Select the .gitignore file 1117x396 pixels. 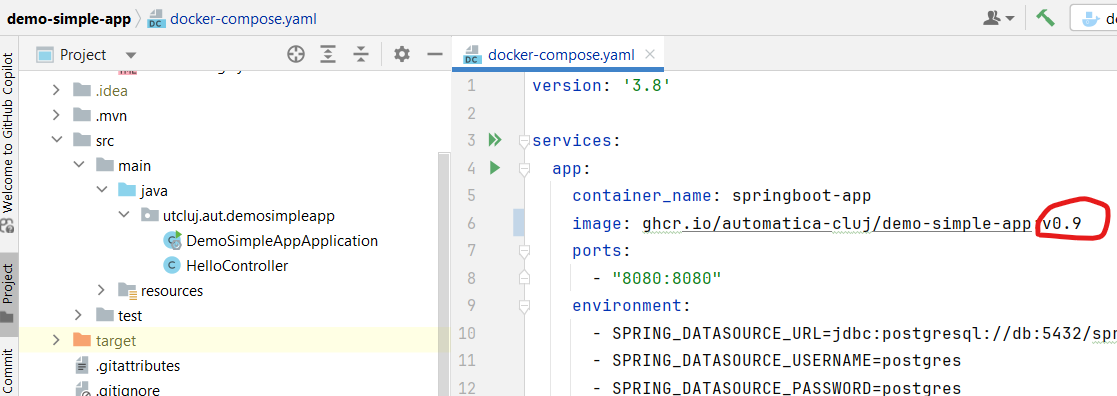(x=117, y=389)
